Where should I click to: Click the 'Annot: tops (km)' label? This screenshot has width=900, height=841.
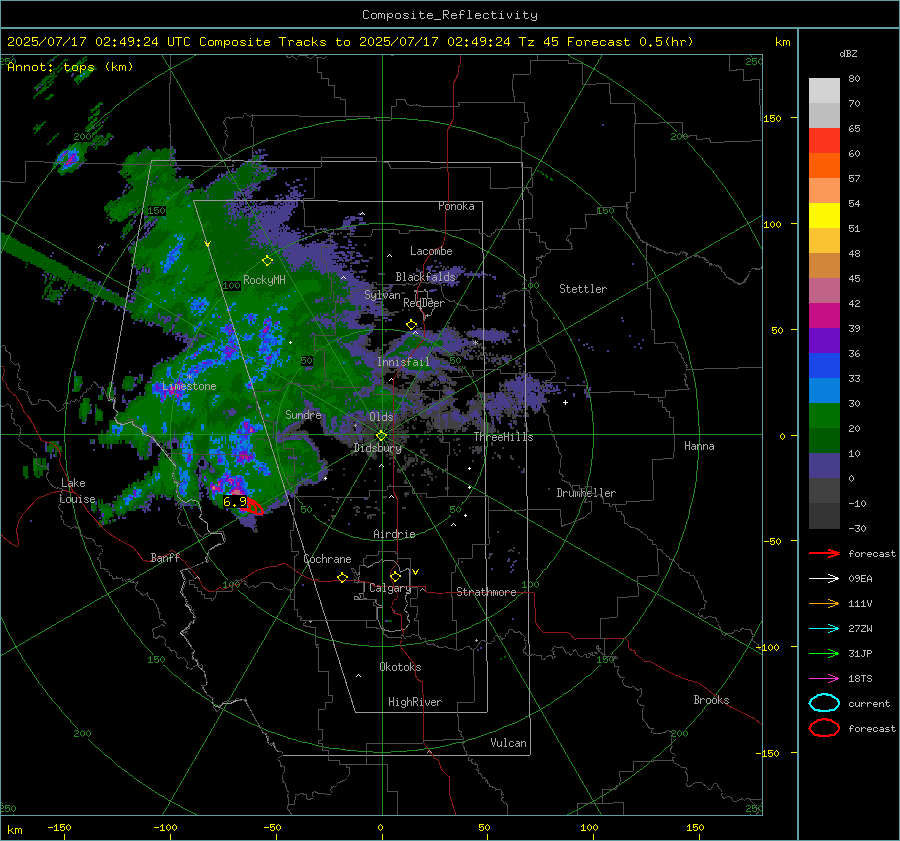point(70,67)
